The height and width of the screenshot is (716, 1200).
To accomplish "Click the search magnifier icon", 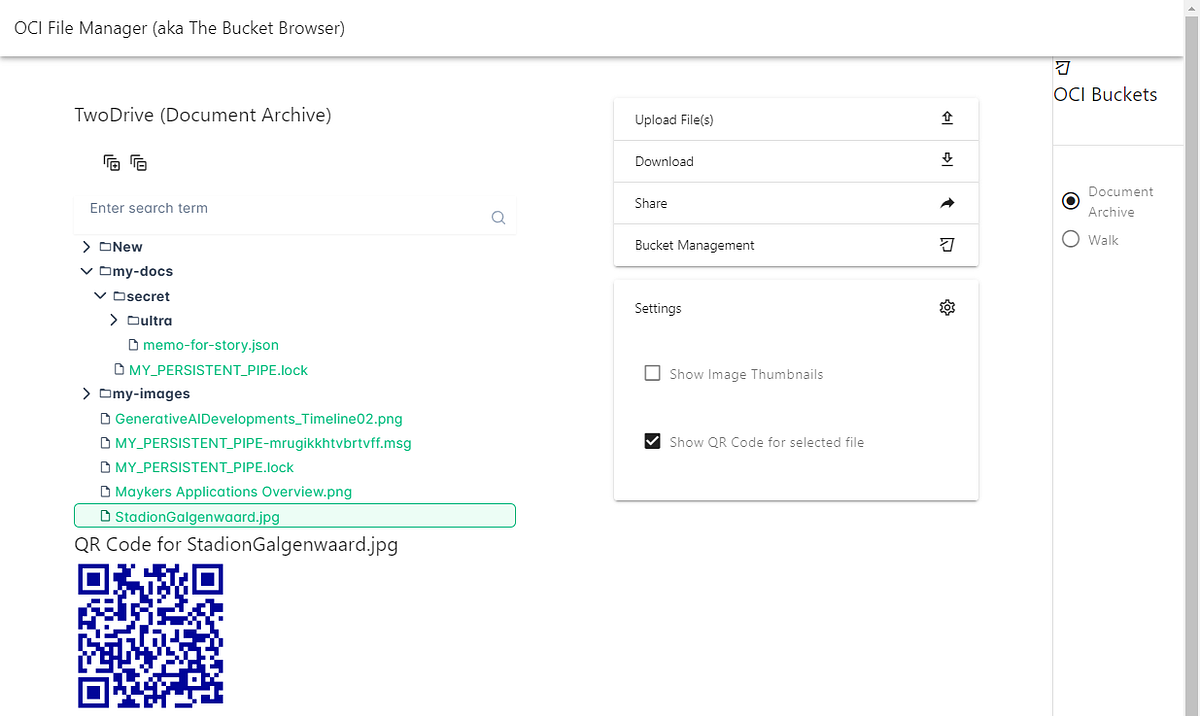I will pyautogui.click(x=498, y=218).
